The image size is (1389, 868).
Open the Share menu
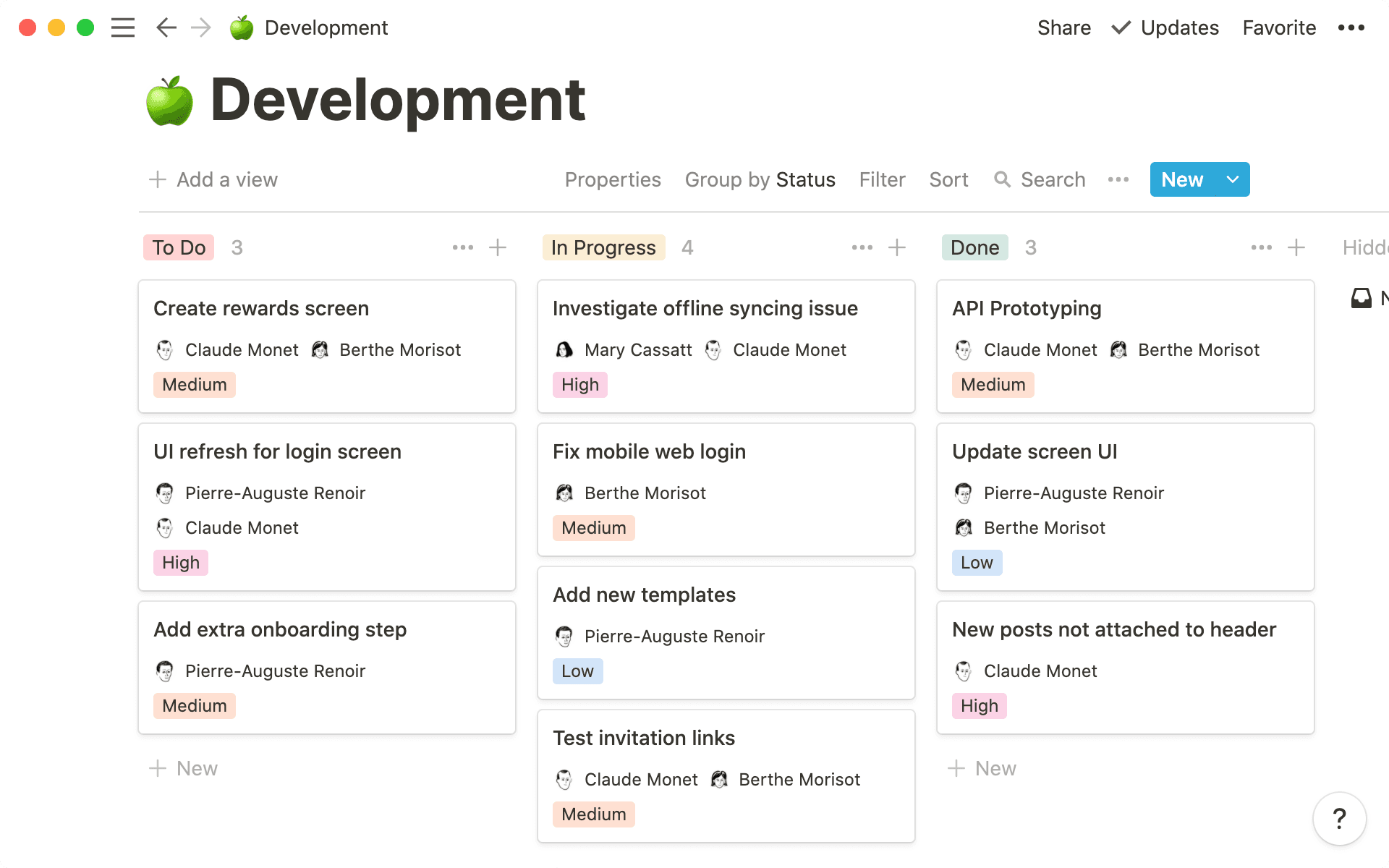[x=1064, y=27]
